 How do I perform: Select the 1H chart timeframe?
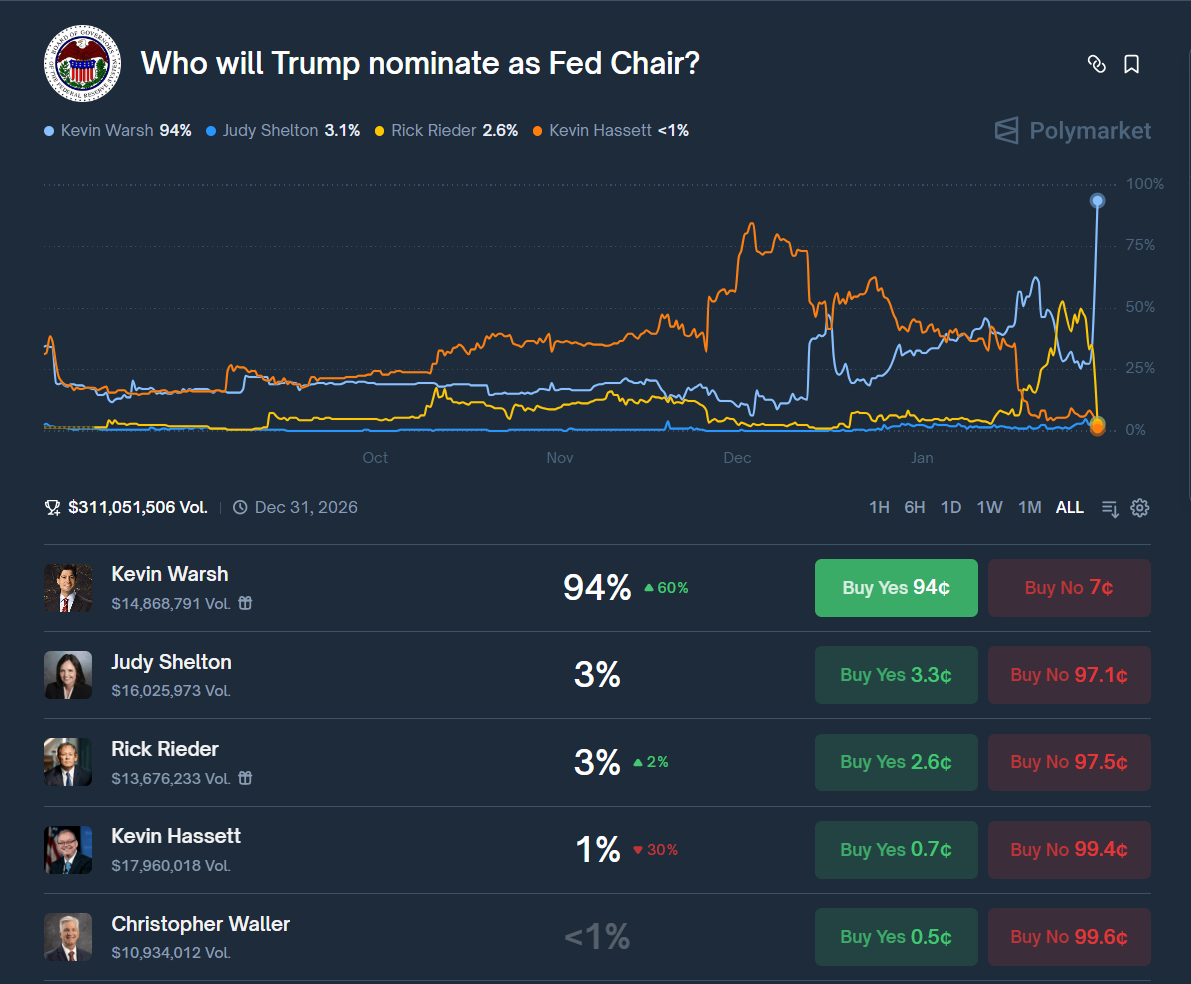879,508
